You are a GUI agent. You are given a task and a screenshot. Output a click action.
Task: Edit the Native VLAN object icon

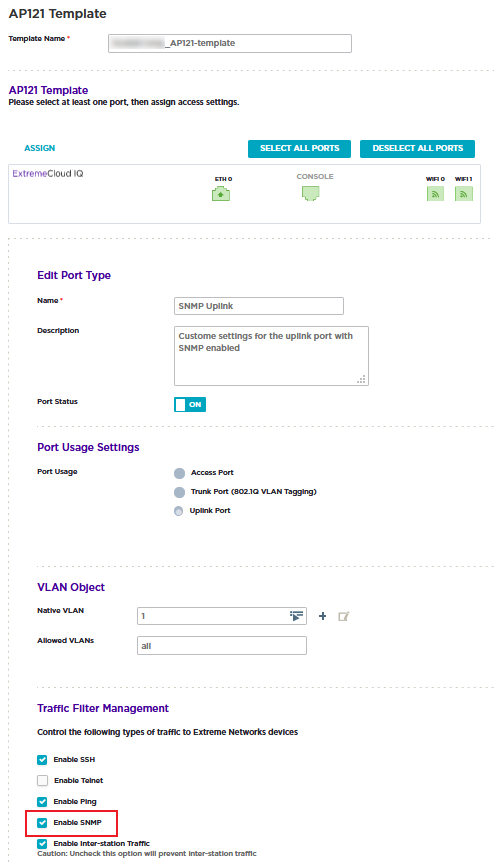click(x=344, y=616)
